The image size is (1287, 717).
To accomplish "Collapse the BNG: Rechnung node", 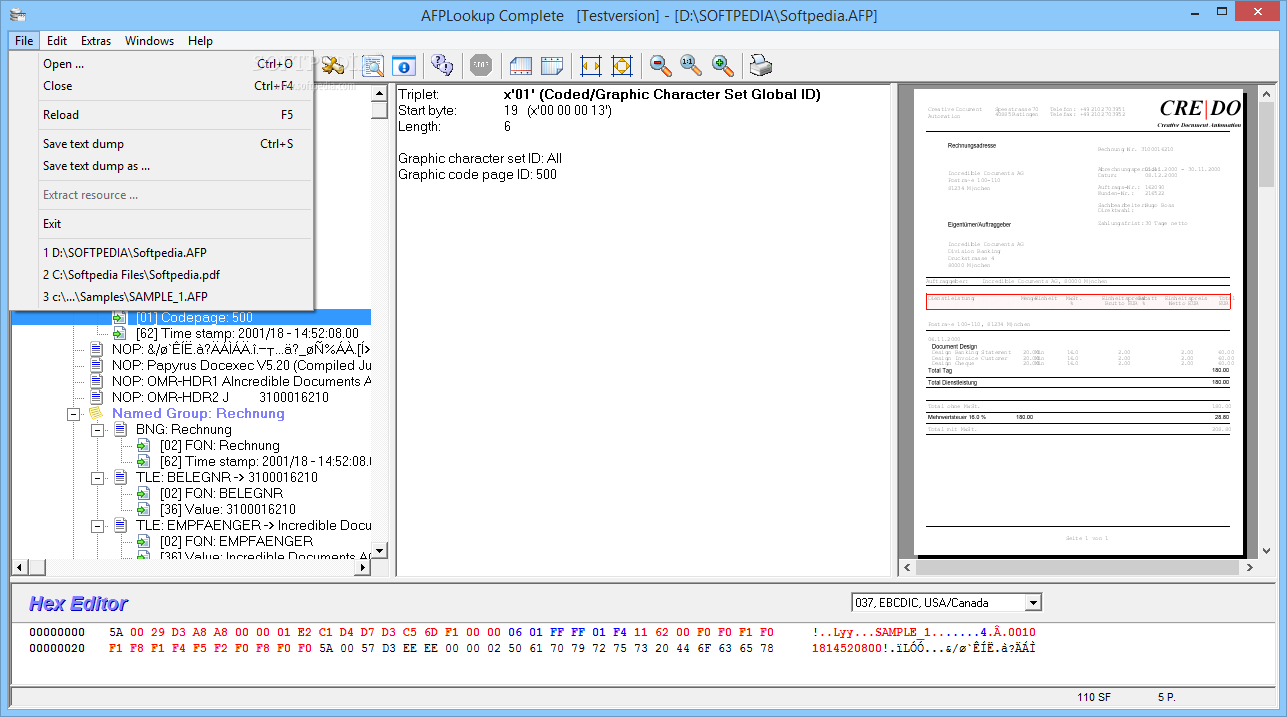I will [x=97, y=429].
